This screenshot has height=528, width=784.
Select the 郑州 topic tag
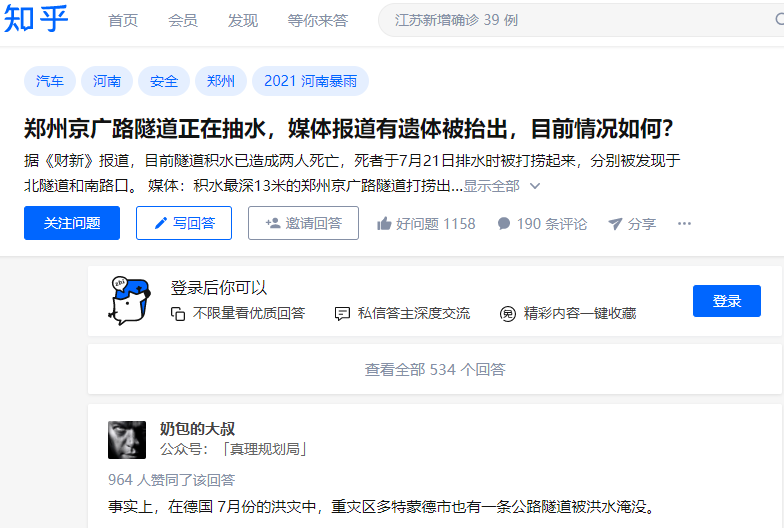pos(220,81)
